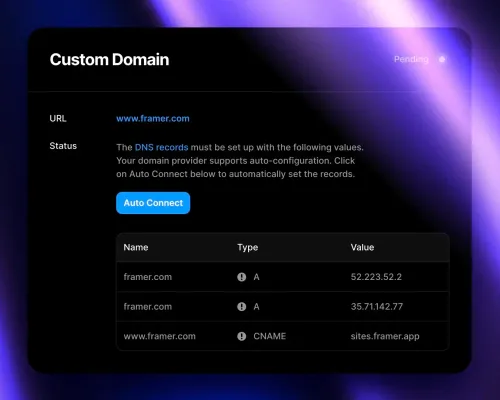The width and height of the screenshot is (500, 400).
Task: Click the Custom Domain heading
Action: pyautogui.click(x=109, y=60)
